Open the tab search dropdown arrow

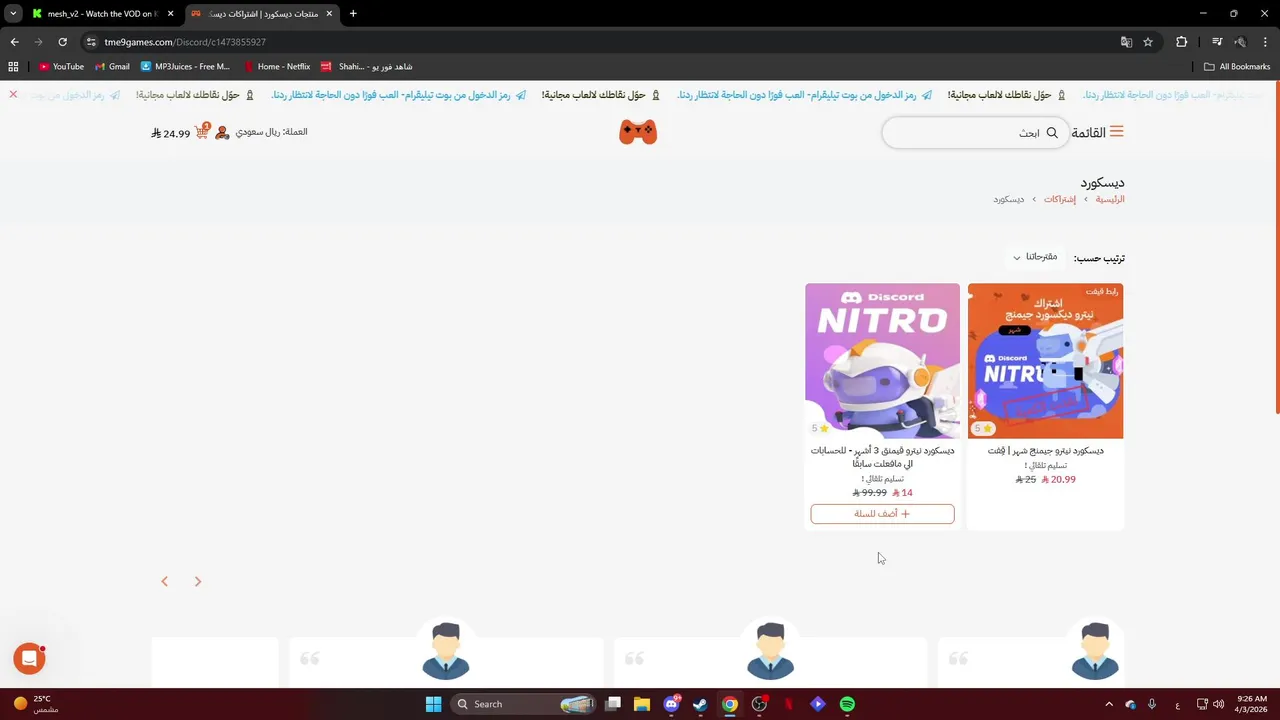(13, 14)
